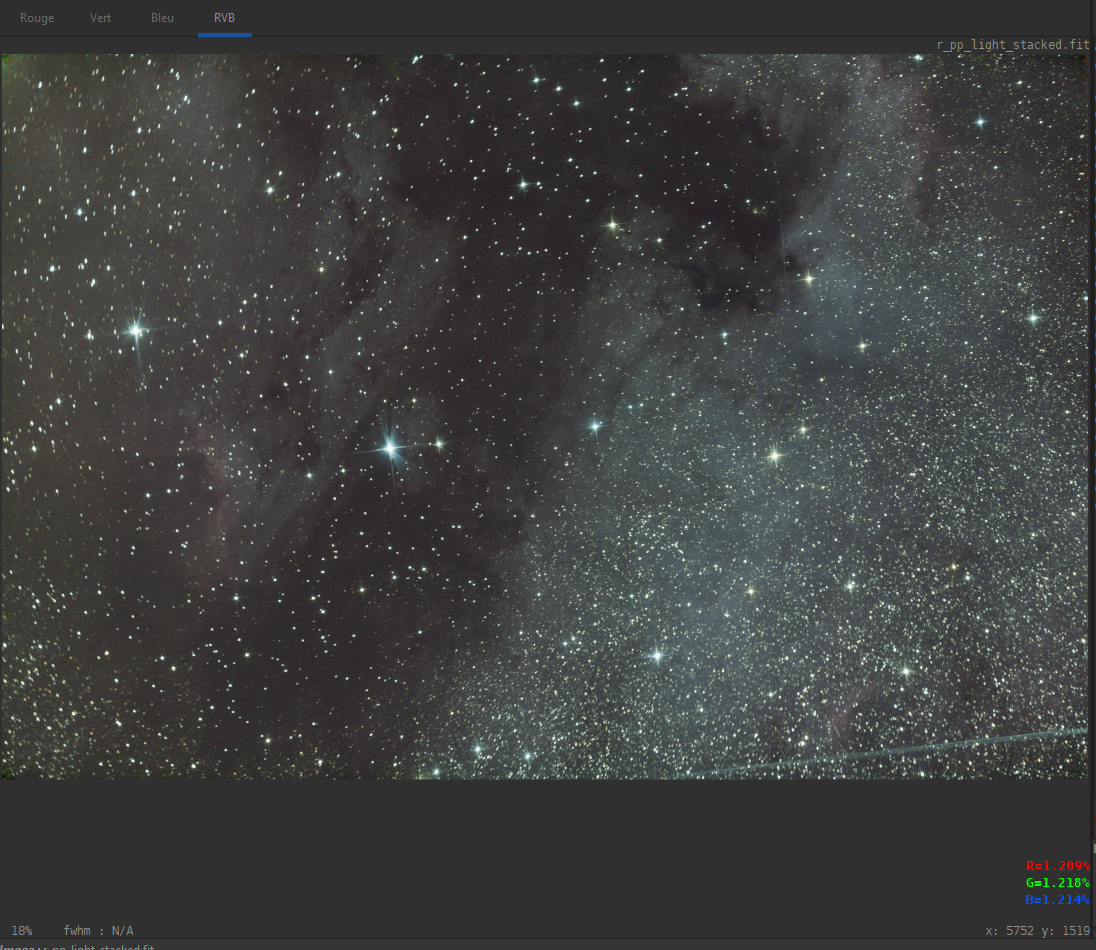The width and height of the screenshot is (1096, 950).
Task: Click the 18% zoom level indicator
Action: pyautogui.click(x=22, y=930)
